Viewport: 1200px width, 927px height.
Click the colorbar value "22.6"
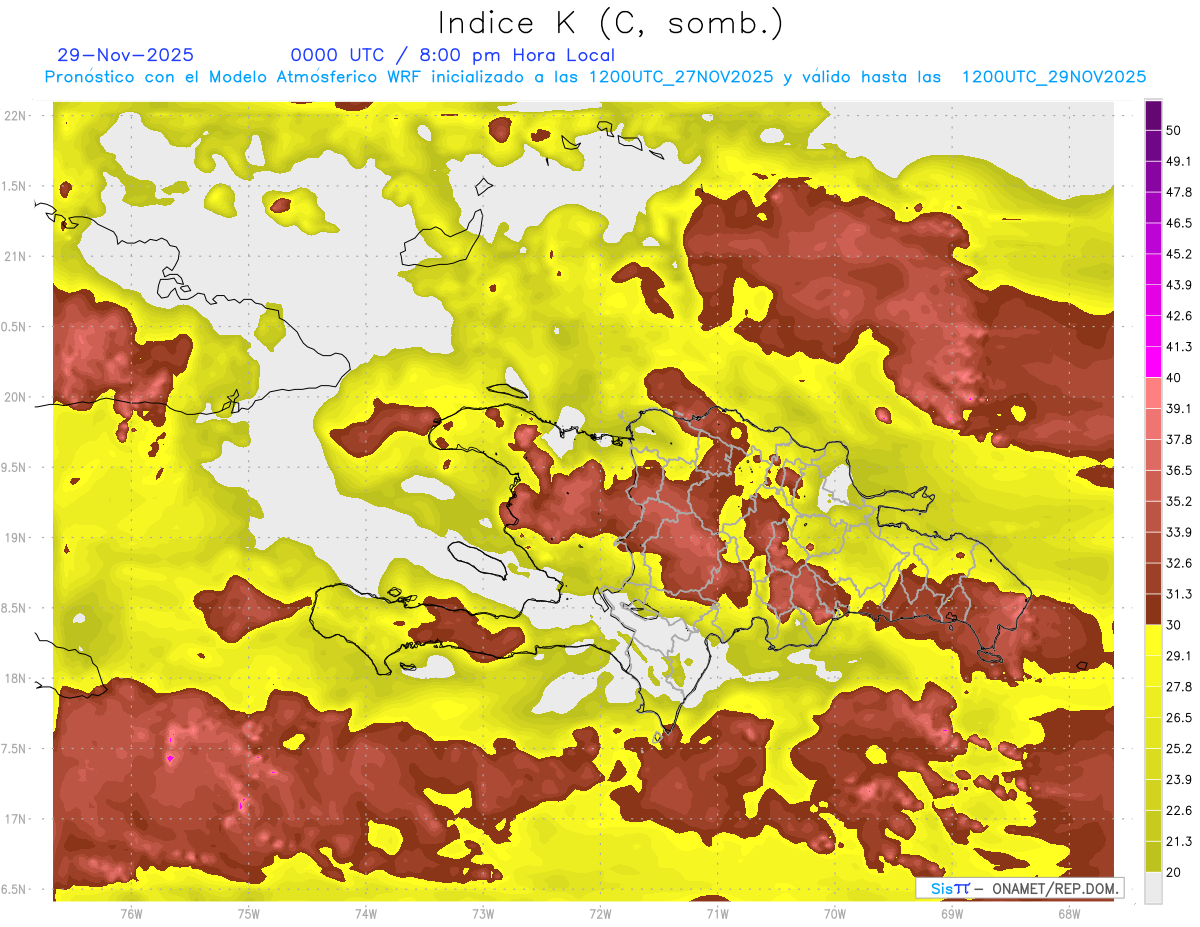pyautogui.click(x=1179, y=811)
